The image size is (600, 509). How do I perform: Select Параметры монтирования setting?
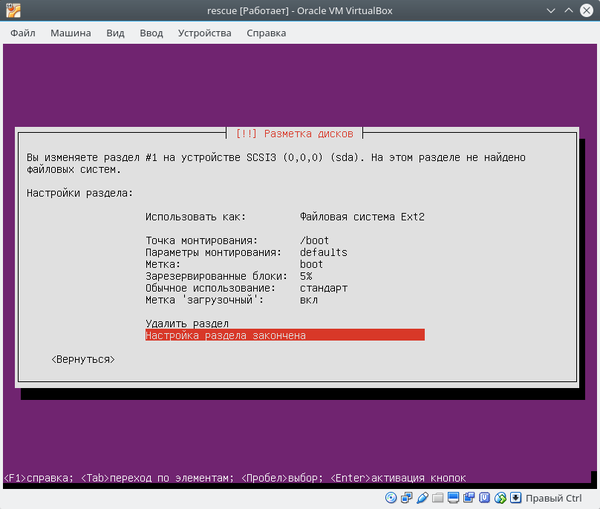tap(285, 253)
